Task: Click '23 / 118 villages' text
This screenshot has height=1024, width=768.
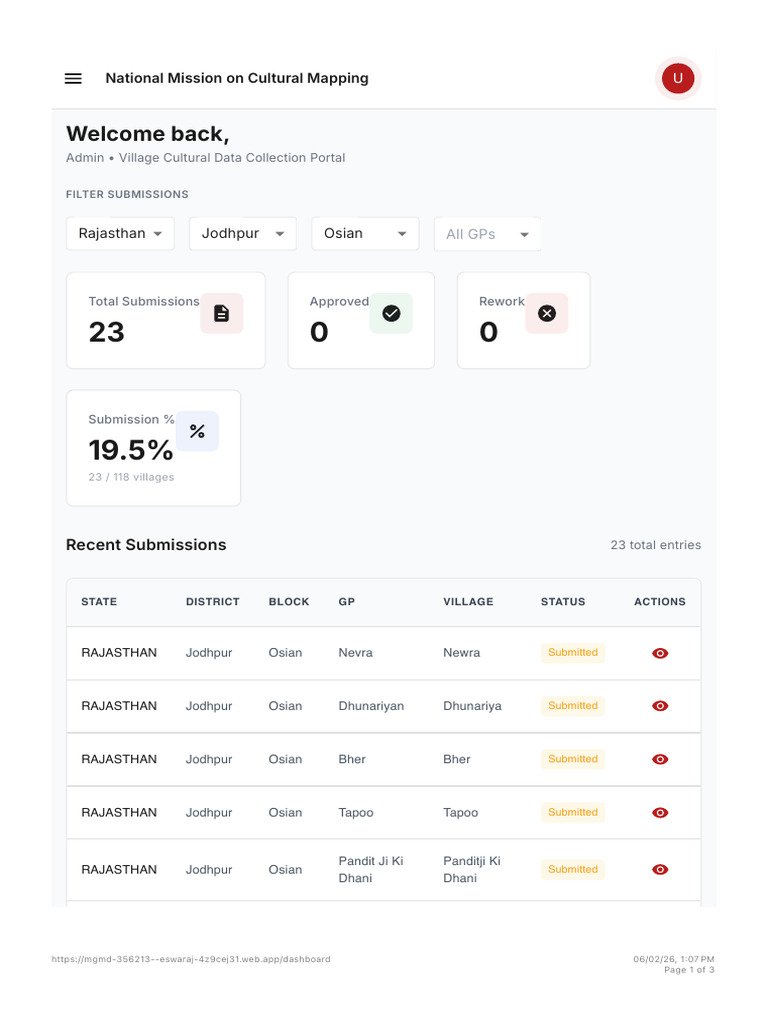Action: pyautogui.click(x=131, y=477)
